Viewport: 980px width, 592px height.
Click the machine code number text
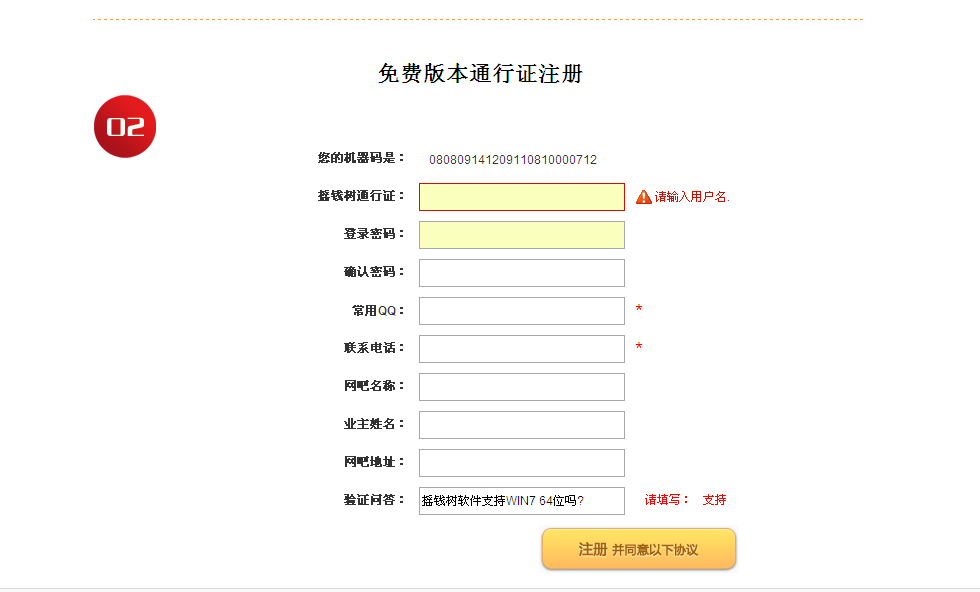pyautogui.click(x=513, y=160)
